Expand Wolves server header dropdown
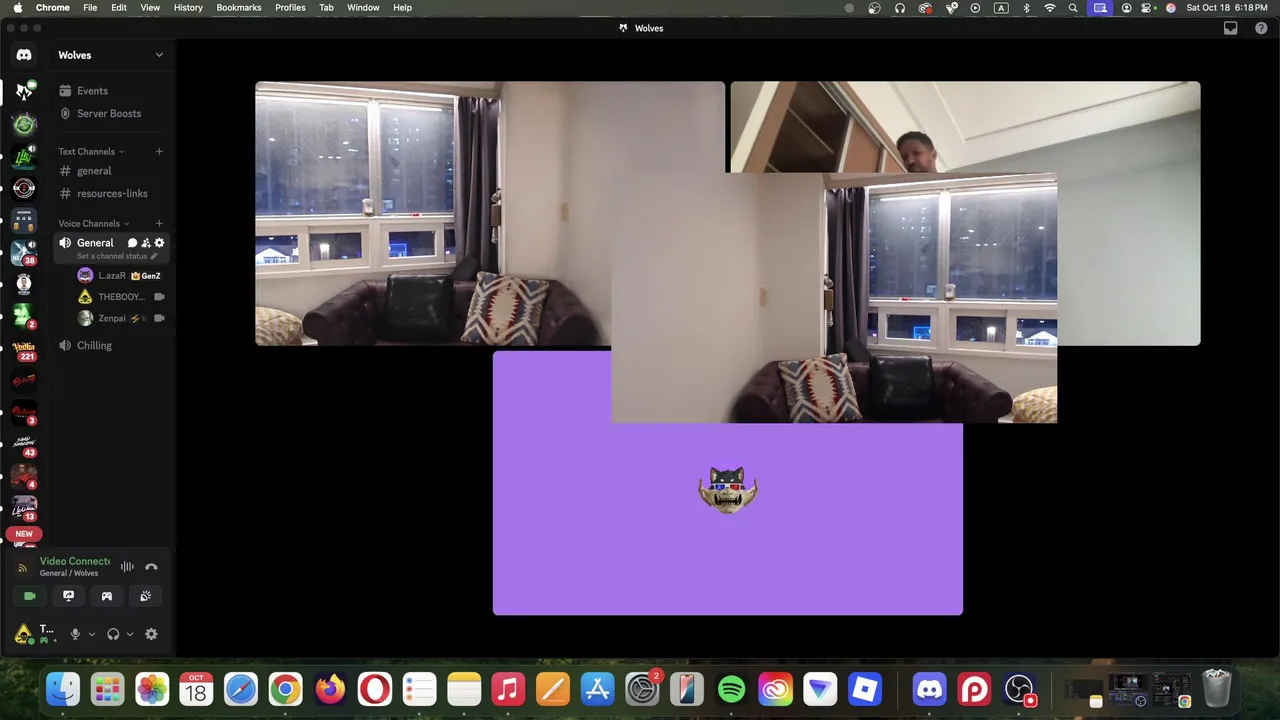Image resolution: width=1280 pixels, height=720 pixels. [111, 55]
